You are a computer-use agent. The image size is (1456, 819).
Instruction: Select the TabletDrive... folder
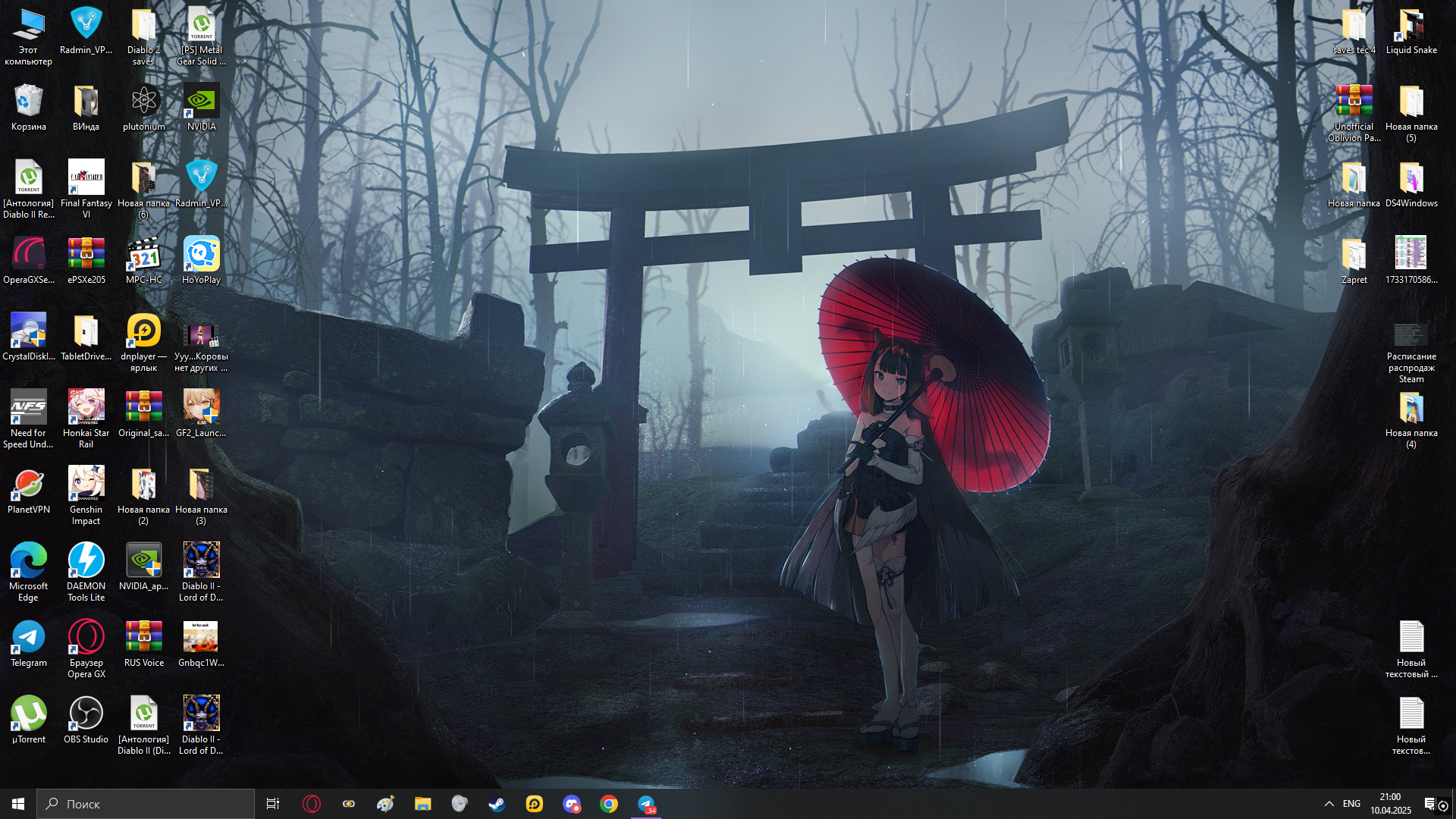click(86, 337)
